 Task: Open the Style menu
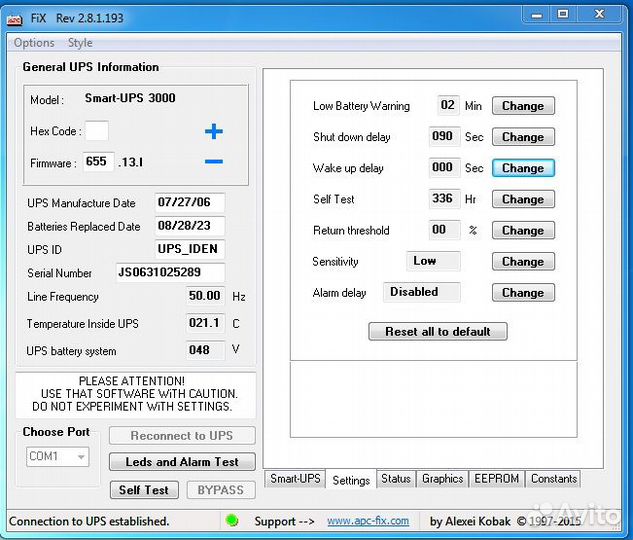80,43
